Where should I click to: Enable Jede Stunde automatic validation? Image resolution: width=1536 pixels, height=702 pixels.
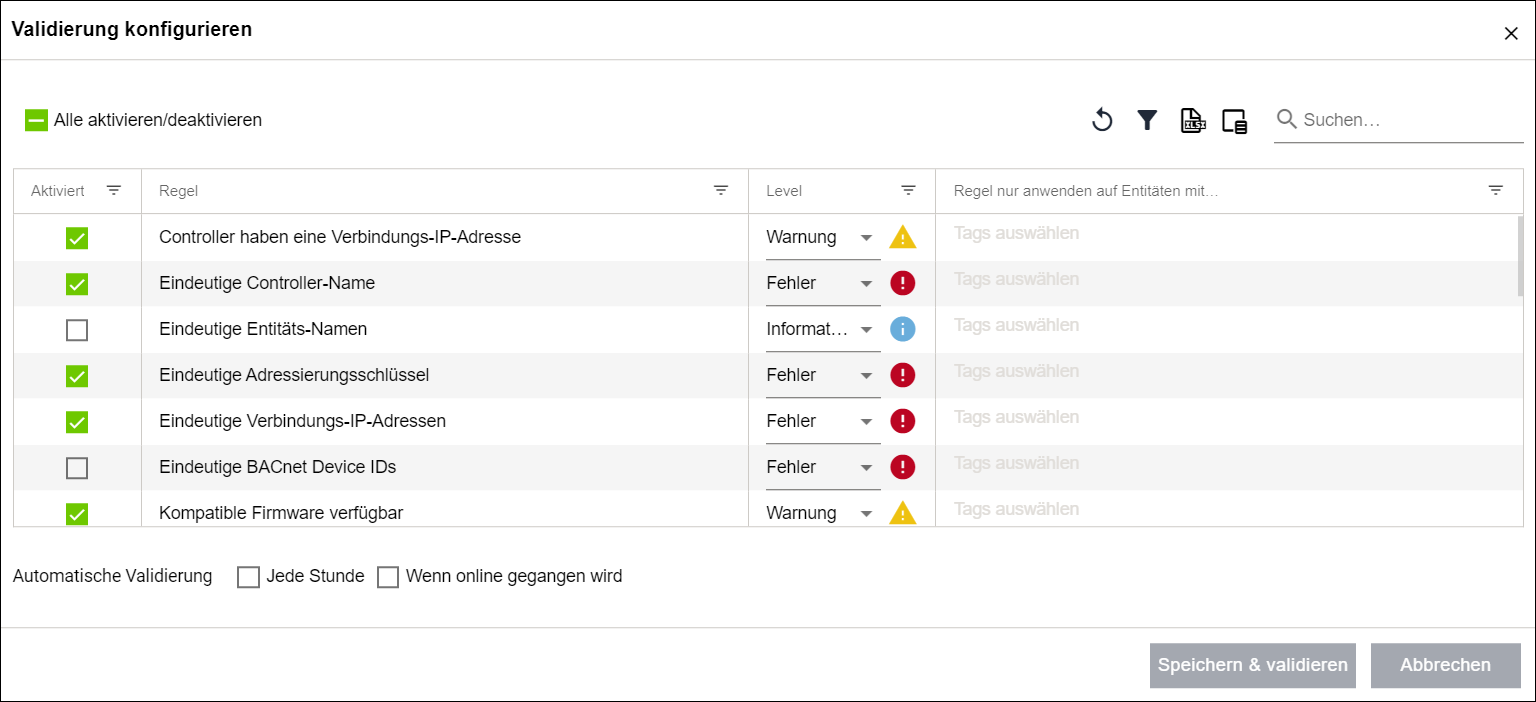[248, 577]
